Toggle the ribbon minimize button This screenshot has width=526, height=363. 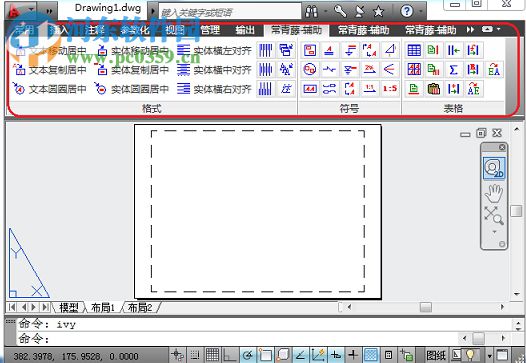click(x=487, y=30)
